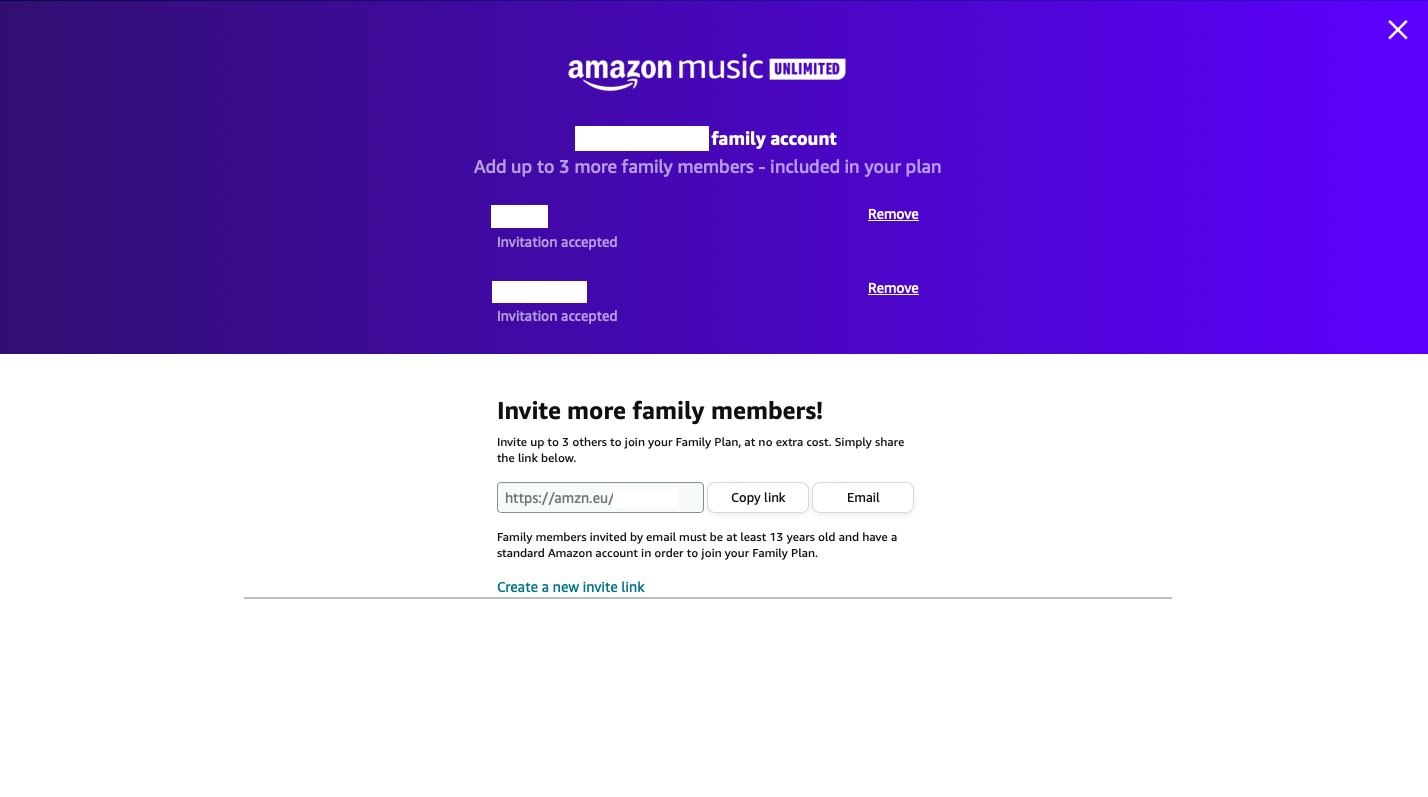Click the second member's redacted name

(539, 292)
